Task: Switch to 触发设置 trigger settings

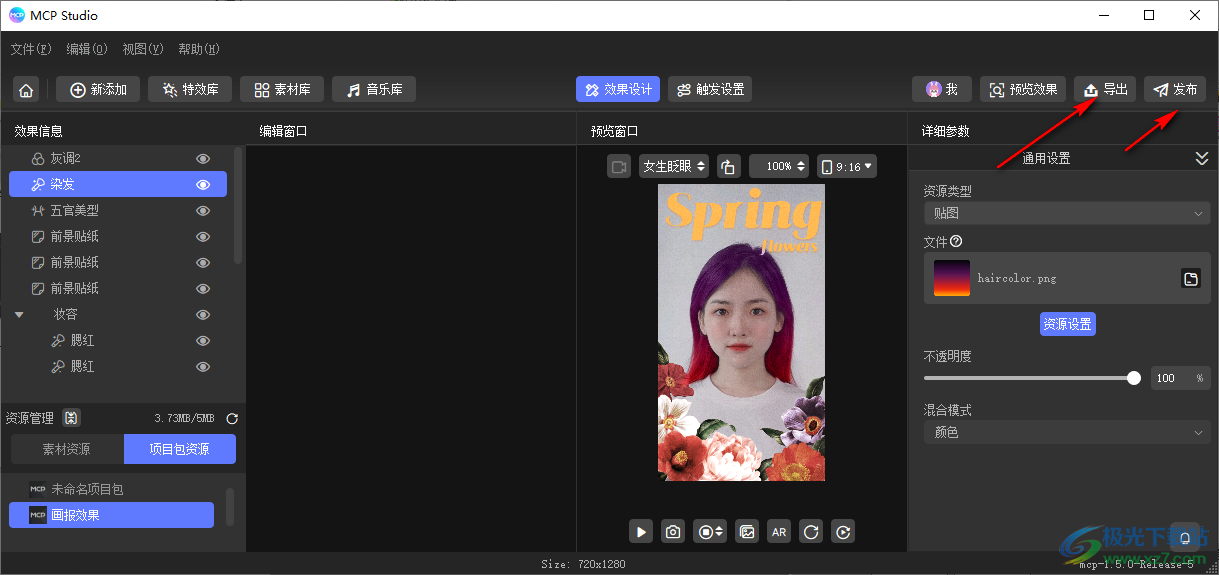Action: coord(709,90)
